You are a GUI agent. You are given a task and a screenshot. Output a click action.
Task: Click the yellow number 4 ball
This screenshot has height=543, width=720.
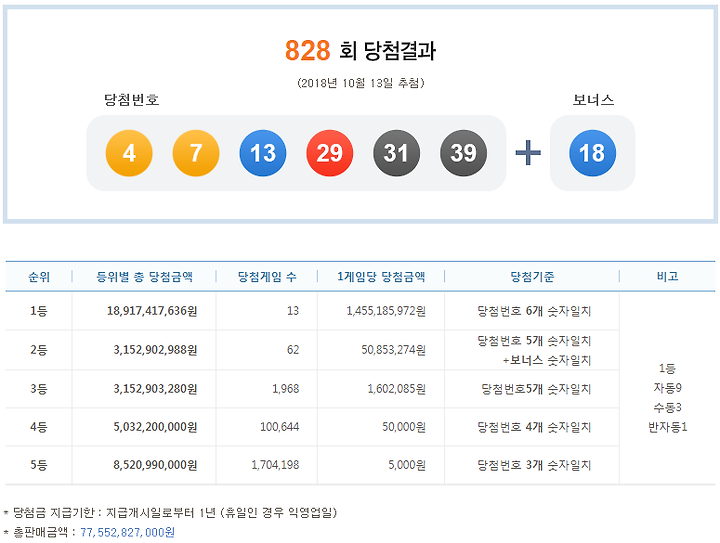click(x=129, y=153)
